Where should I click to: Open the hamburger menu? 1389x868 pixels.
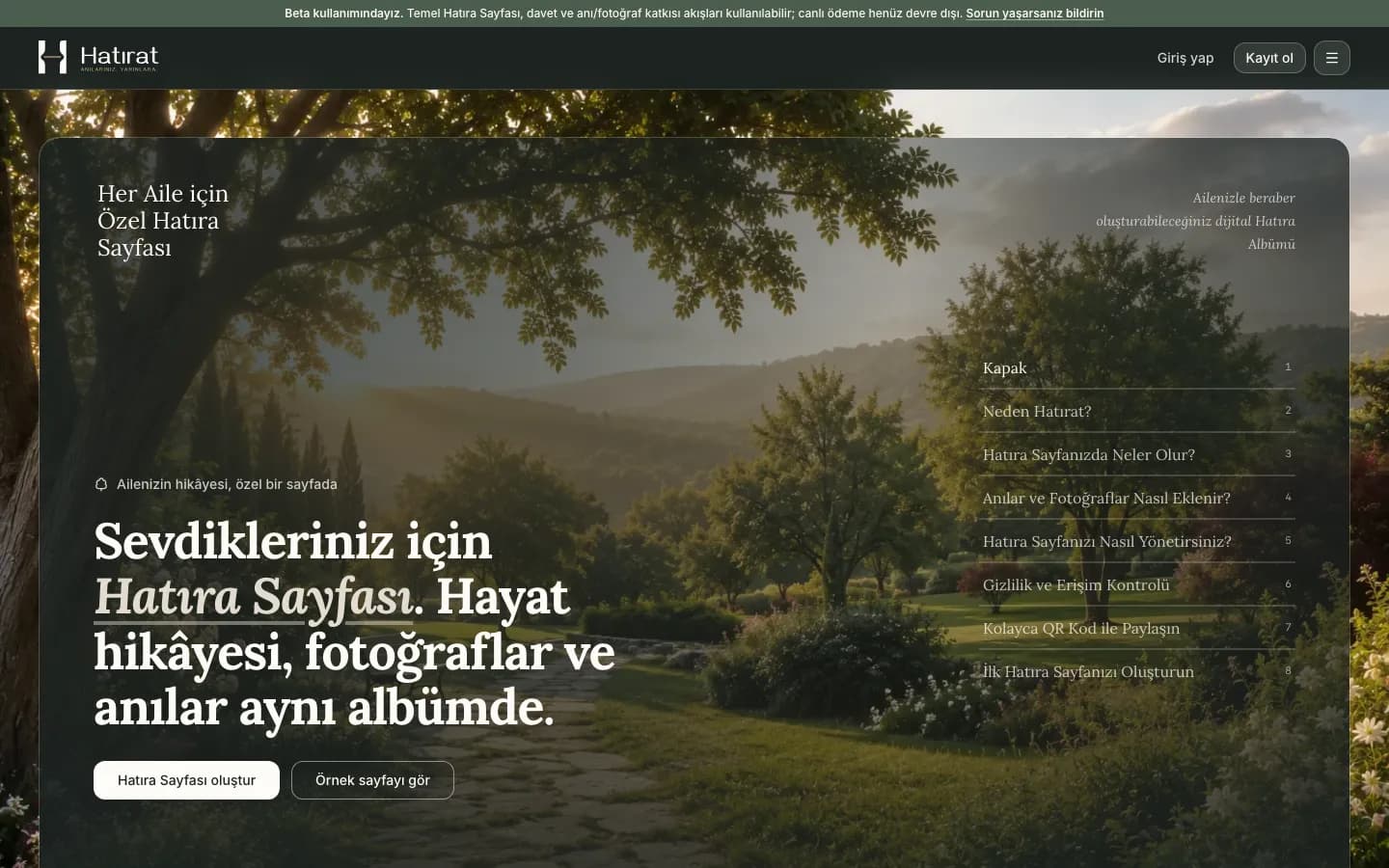coord(1331,58)
